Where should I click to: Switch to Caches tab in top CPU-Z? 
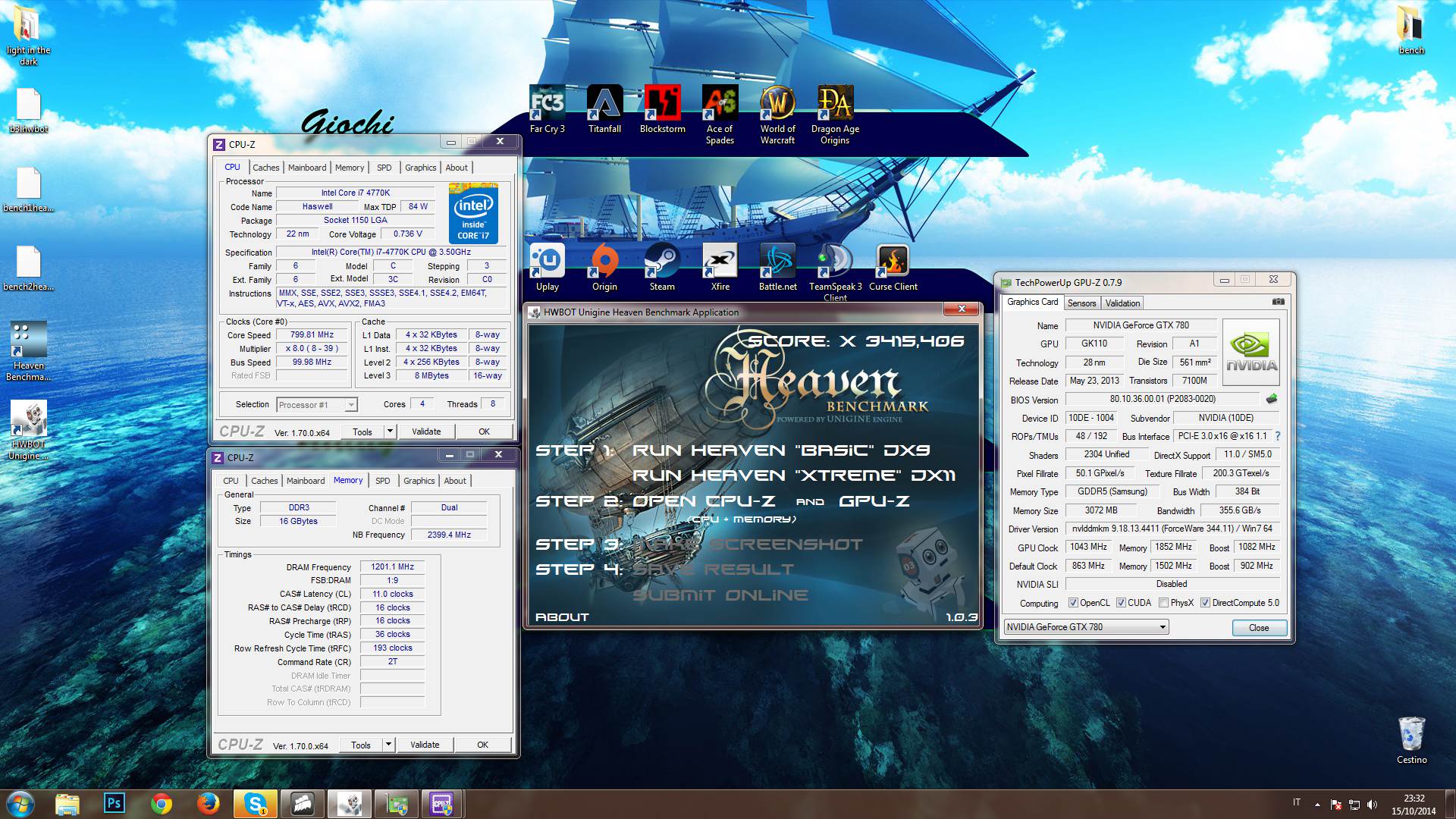[x=265, y=168]
